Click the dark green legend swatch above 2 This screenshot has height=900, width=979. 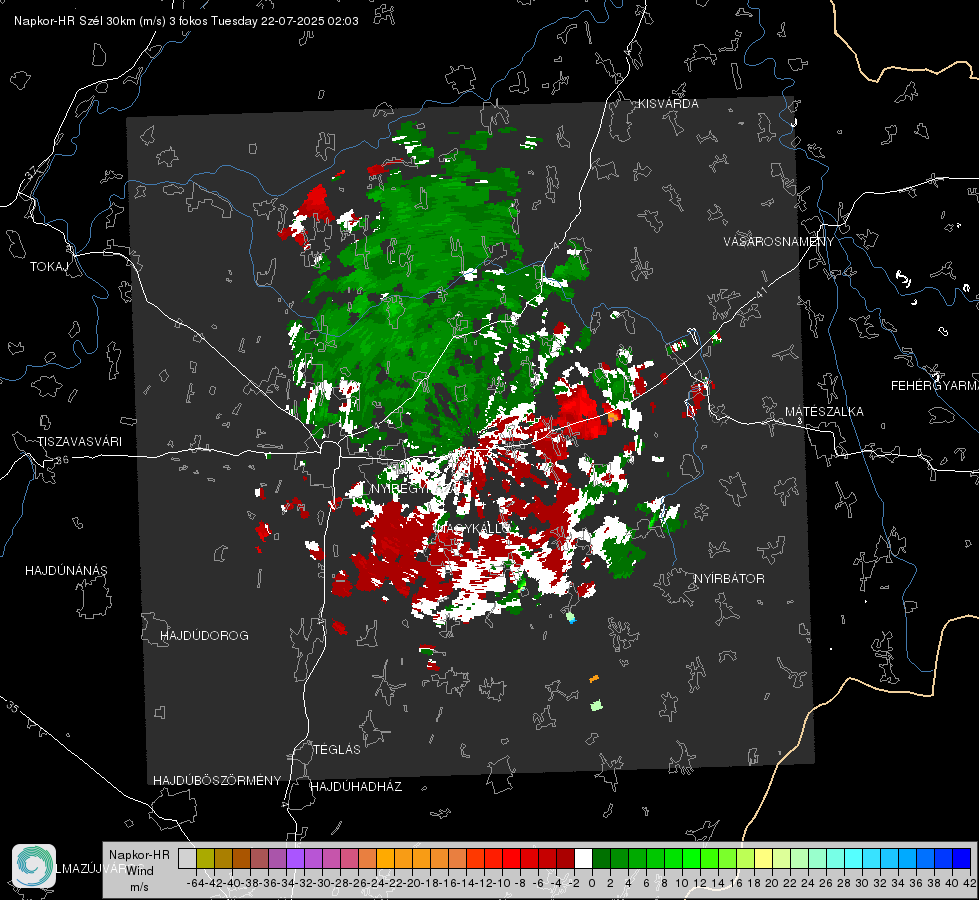click(x=601, y=858)
